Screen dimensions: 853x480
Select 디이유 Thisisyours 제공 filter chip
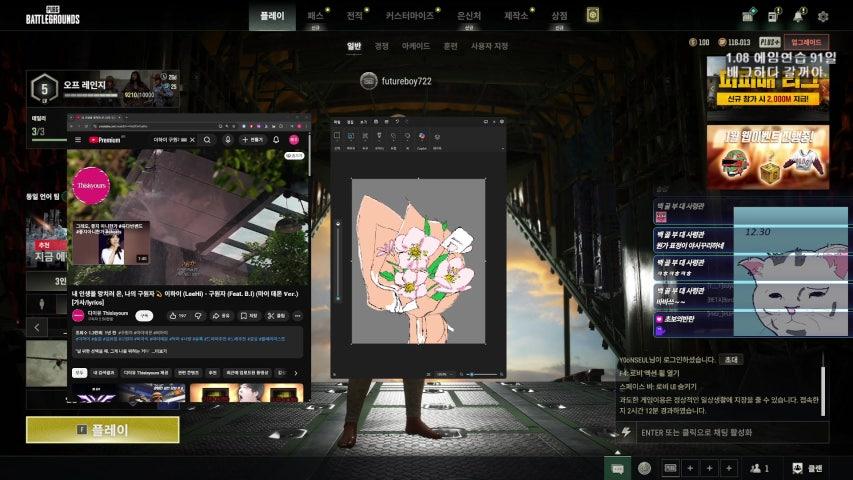coord(145,373)
